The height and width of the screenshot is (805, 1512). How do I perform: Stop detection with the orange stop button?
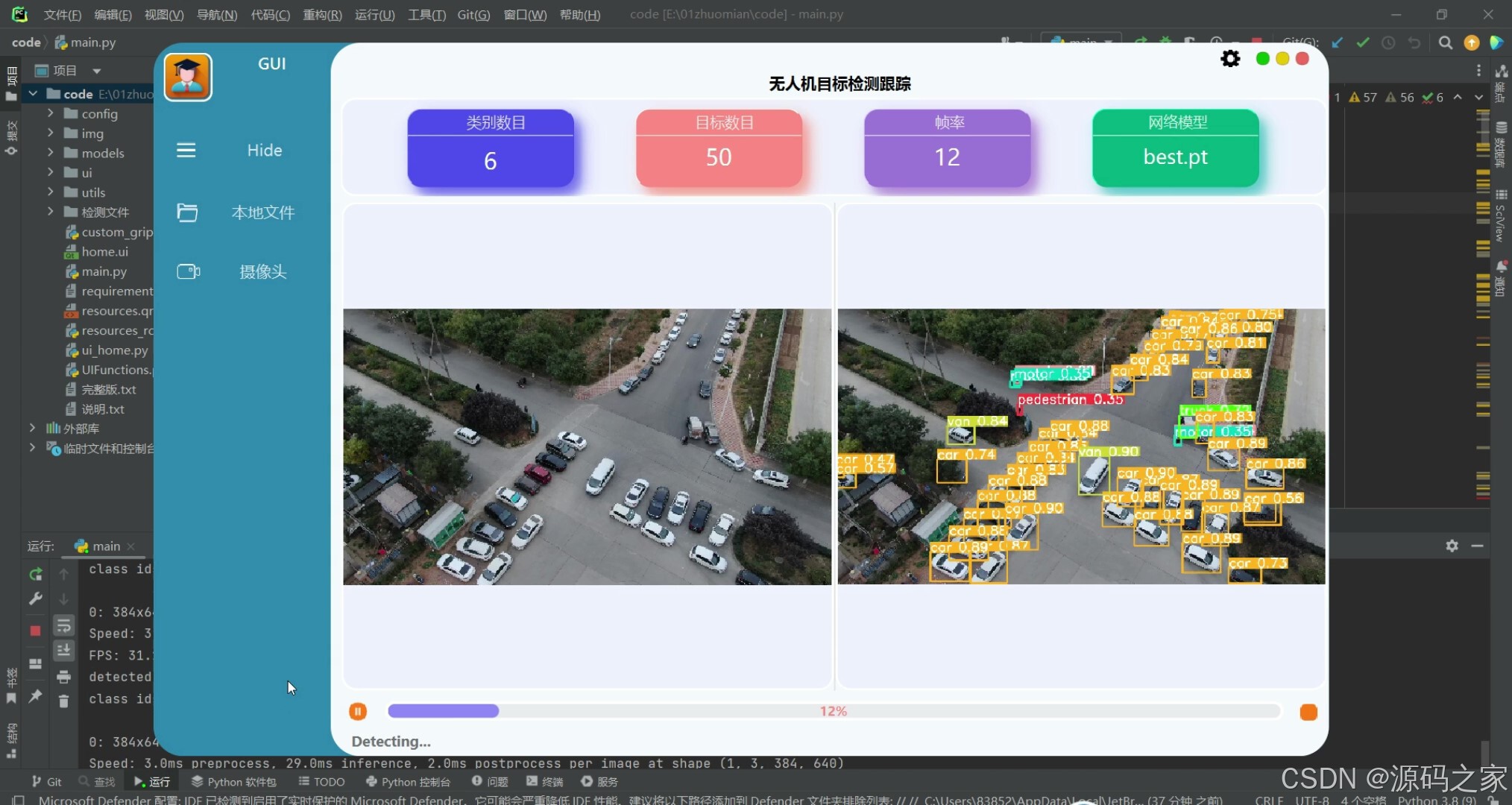pos(1308,712)
